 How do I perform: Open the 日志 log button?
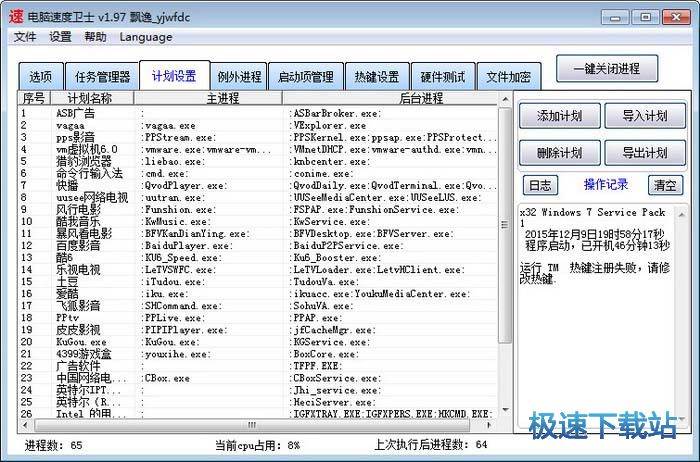[x=540, y=185]
